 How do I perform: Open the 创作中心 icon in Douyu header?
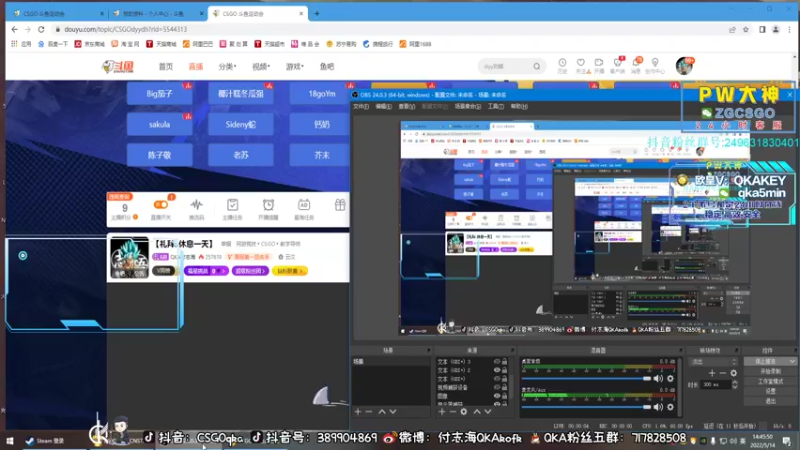655,63
